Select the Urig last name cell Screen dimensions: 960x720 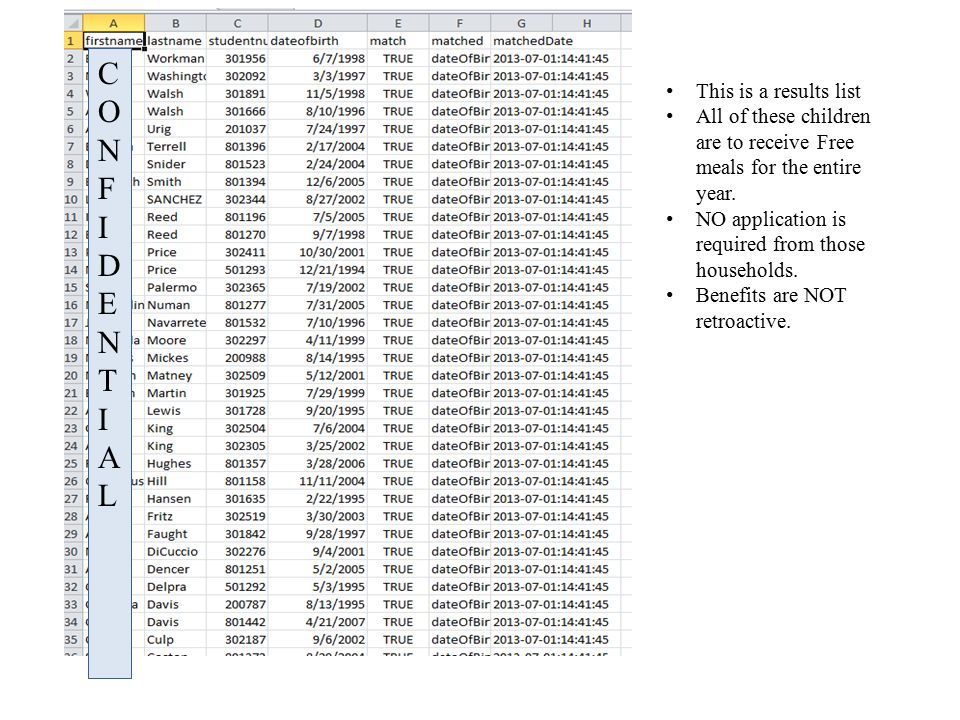[x=176, y=129]
